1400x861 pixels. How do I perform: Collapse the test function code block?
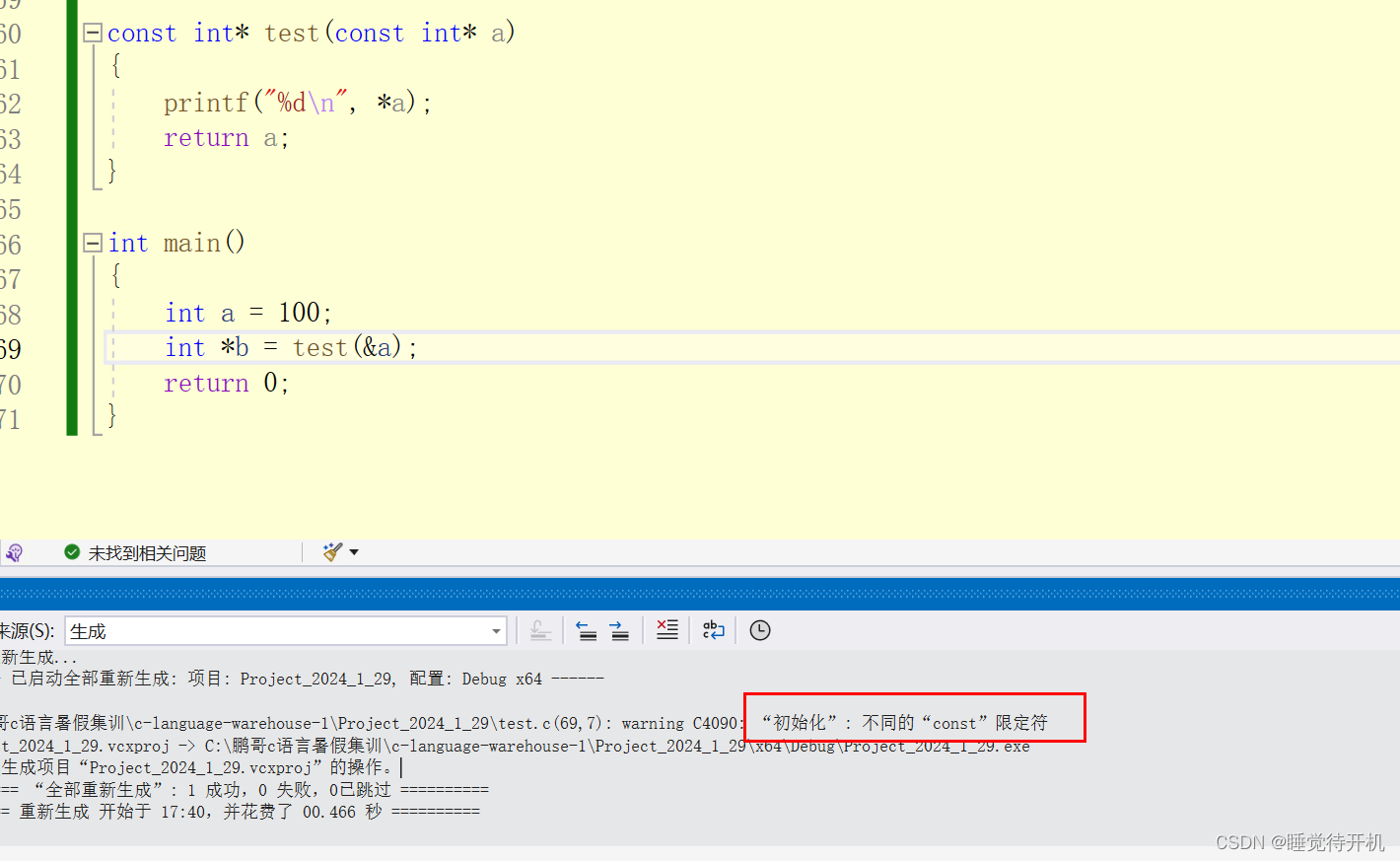point(94,34)
